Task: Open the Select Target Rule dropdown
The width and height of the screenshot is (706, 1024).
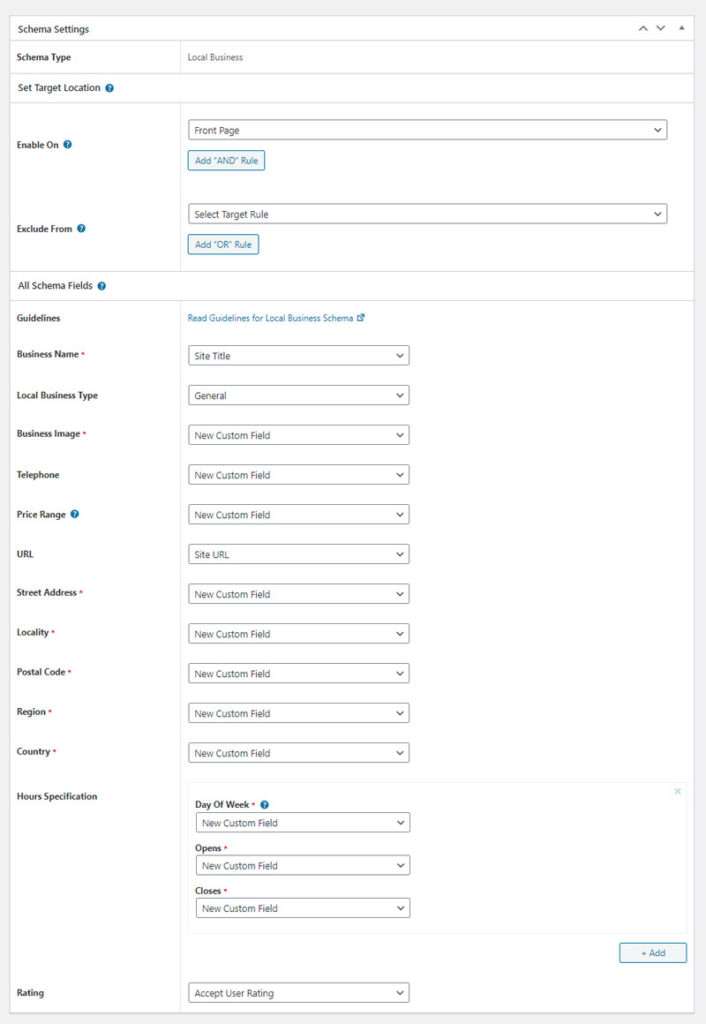Action: click(427, 214)
